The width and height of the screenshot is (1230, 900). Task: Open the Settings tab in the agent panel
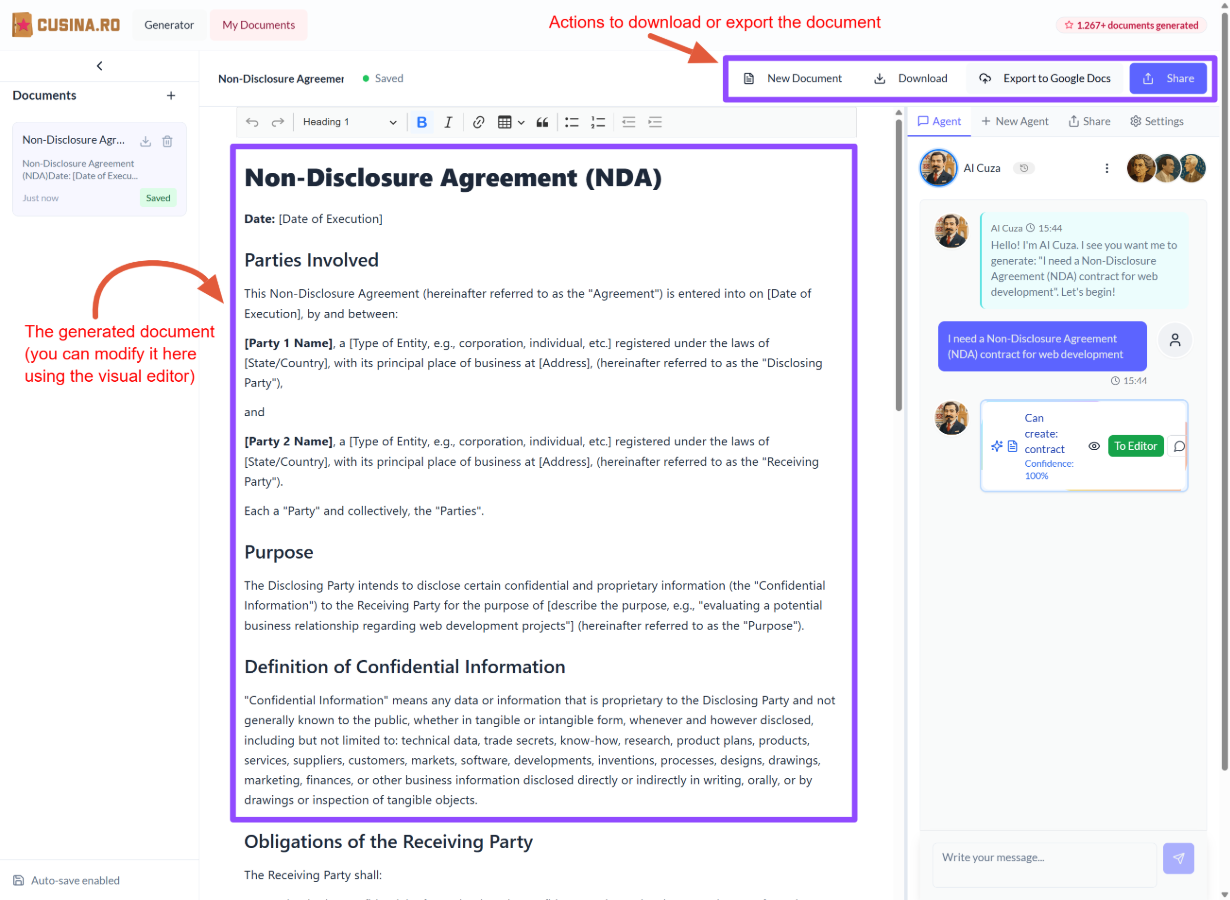click(x=1157, y=121)
